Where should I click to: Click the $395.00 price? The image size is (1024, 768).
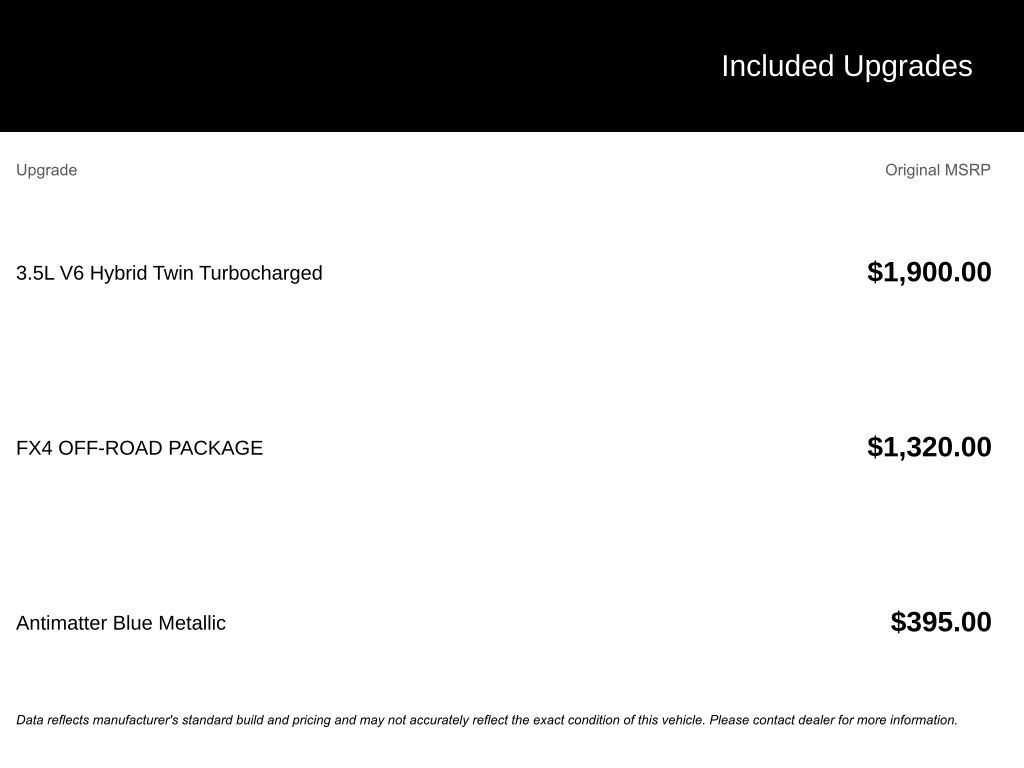[941, 622]
